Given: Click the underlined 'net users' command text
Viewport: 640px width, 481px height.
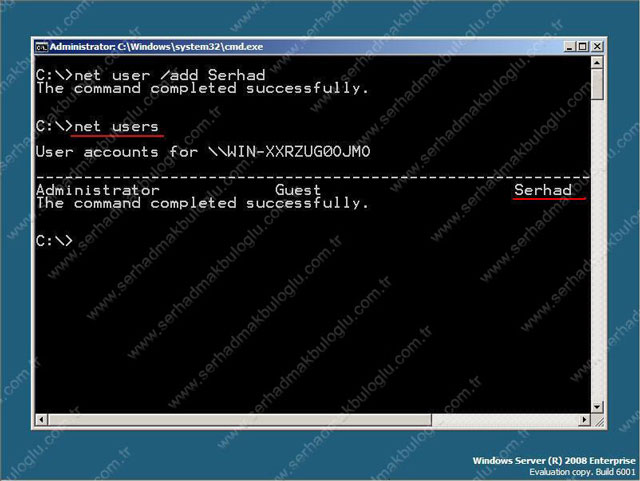Looking at the screenshot, I should (x=115, y=126).
